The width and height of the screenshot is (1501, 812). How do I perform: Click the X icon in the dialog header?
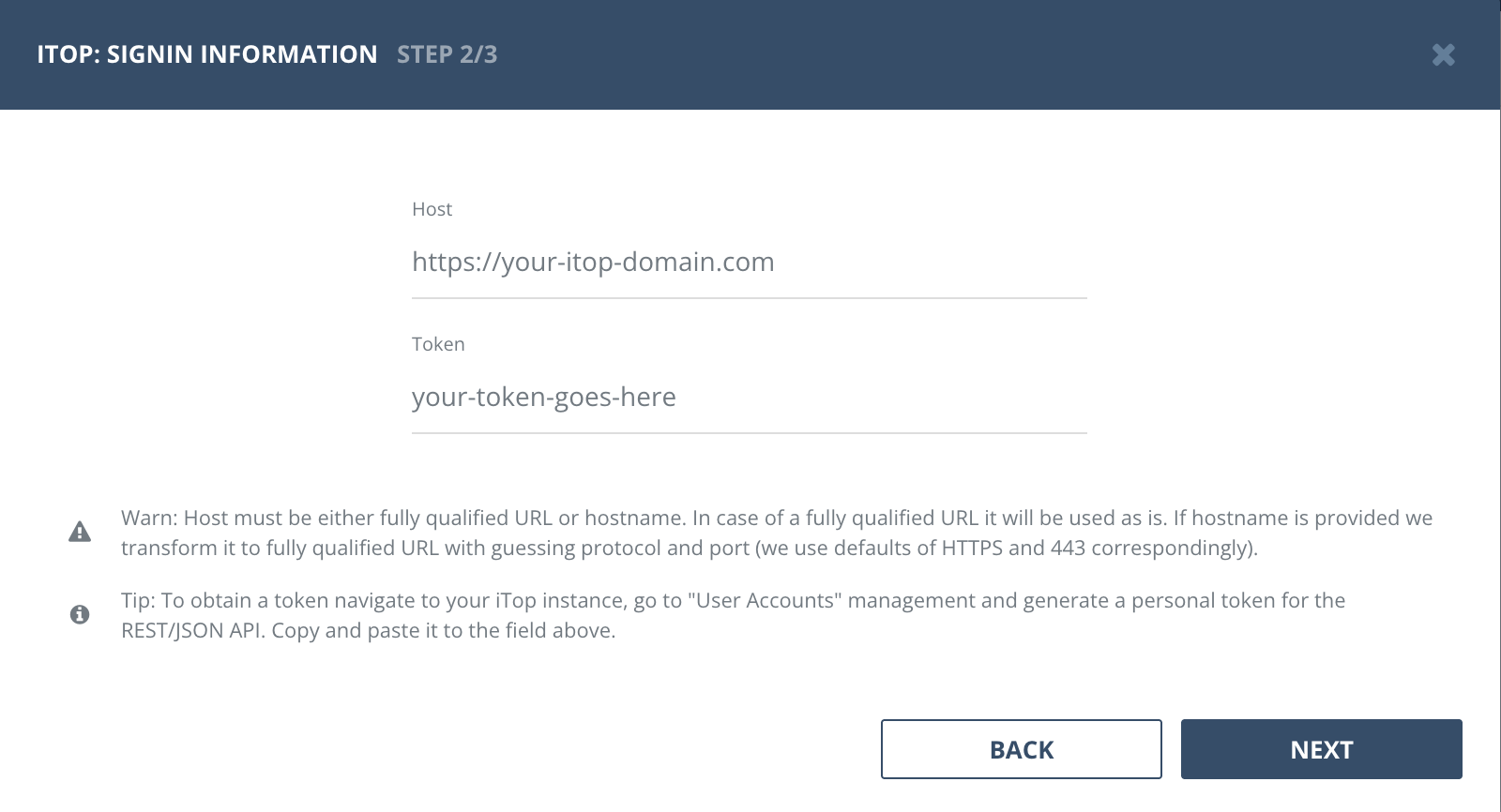coord(1445,54)
